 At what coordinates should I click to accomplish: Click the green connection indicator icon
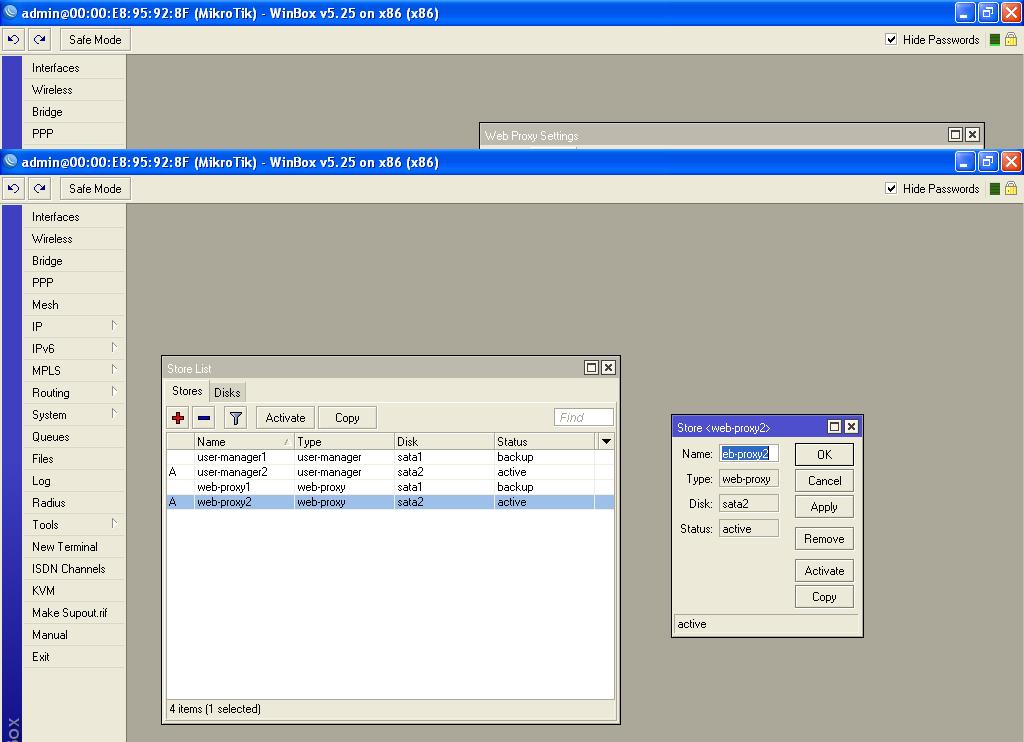[996, 188]
